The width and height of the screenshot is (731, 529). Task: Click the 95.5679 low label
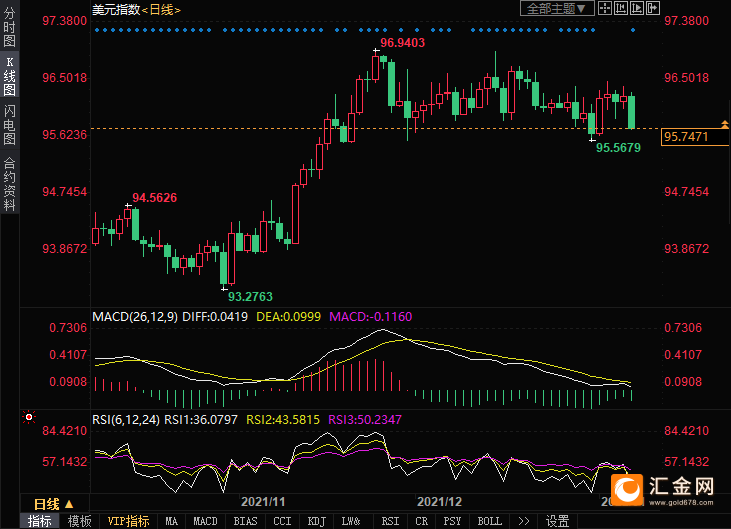pos(618,148)
